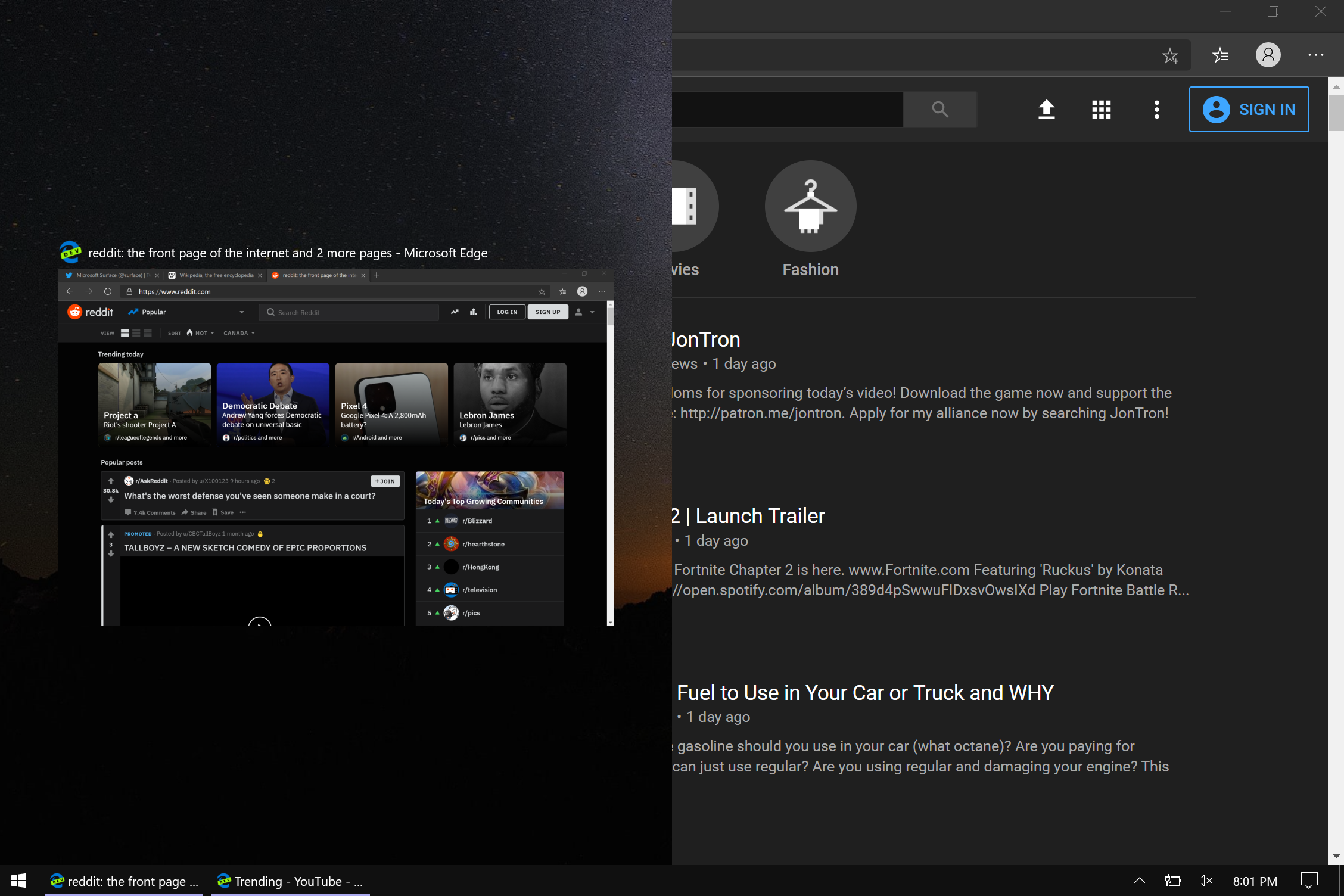The width and height of the screenshot is (1344, 896).
Task: Click the Fashion category icon
Action: coord(810,206)
